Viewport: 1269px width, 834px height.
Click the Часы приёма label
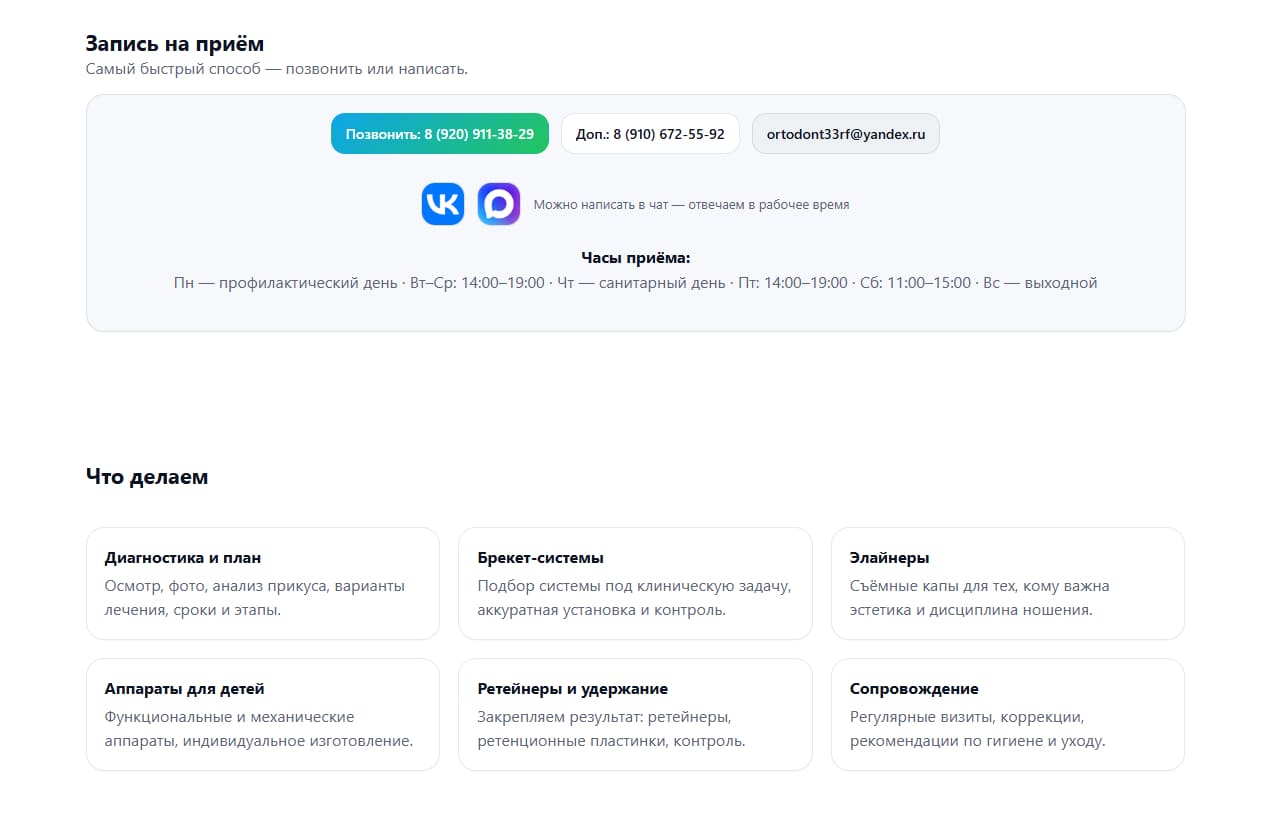(635, 258)
